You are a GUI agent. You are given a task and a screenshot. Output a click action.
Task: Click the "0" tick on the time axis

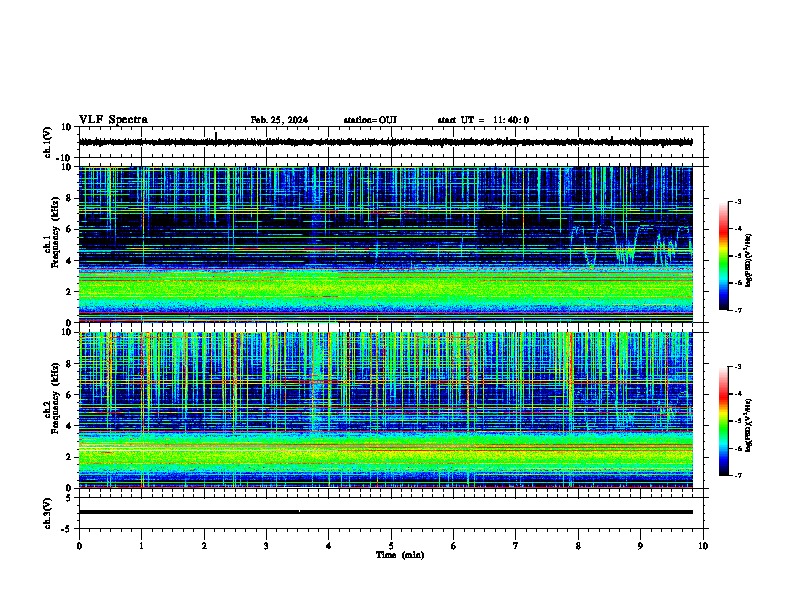point(79,546)
